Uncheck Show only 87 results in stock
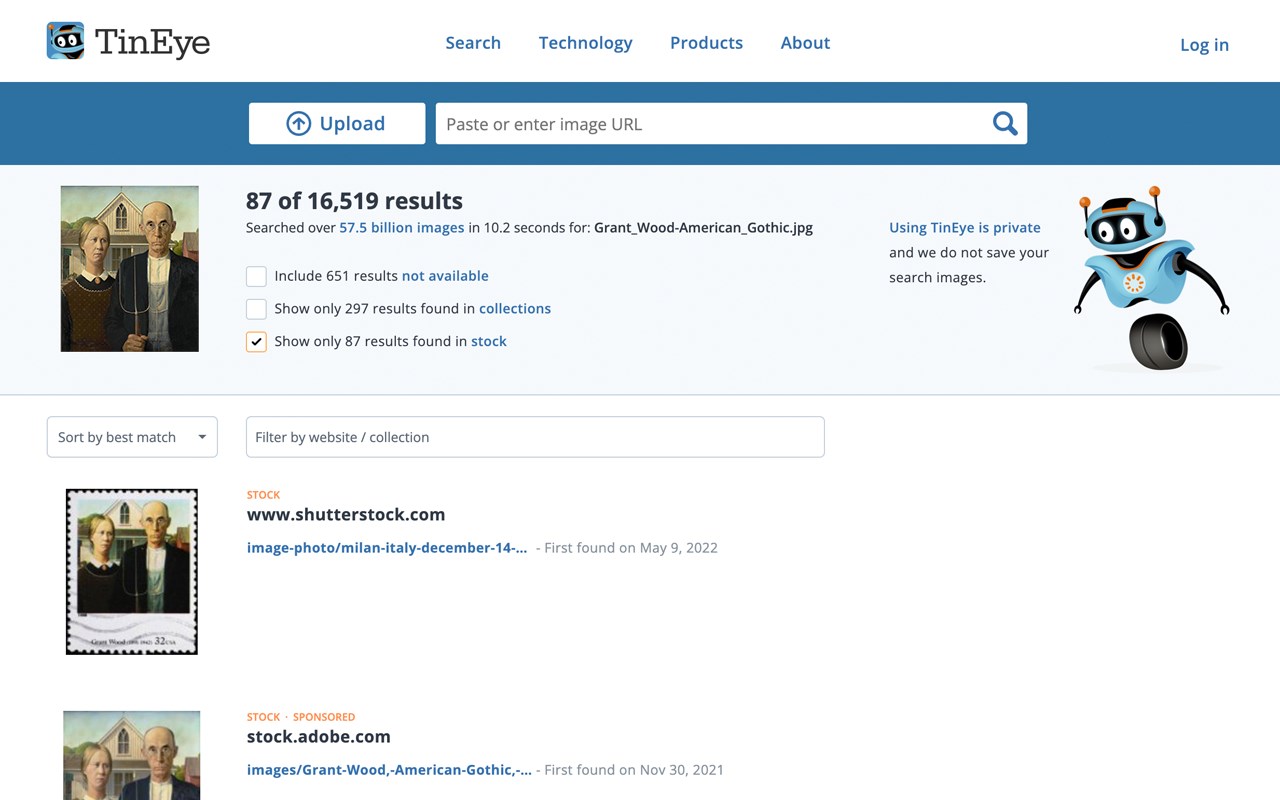Viewport: 1280px width, 800px height. coord(256,342)
